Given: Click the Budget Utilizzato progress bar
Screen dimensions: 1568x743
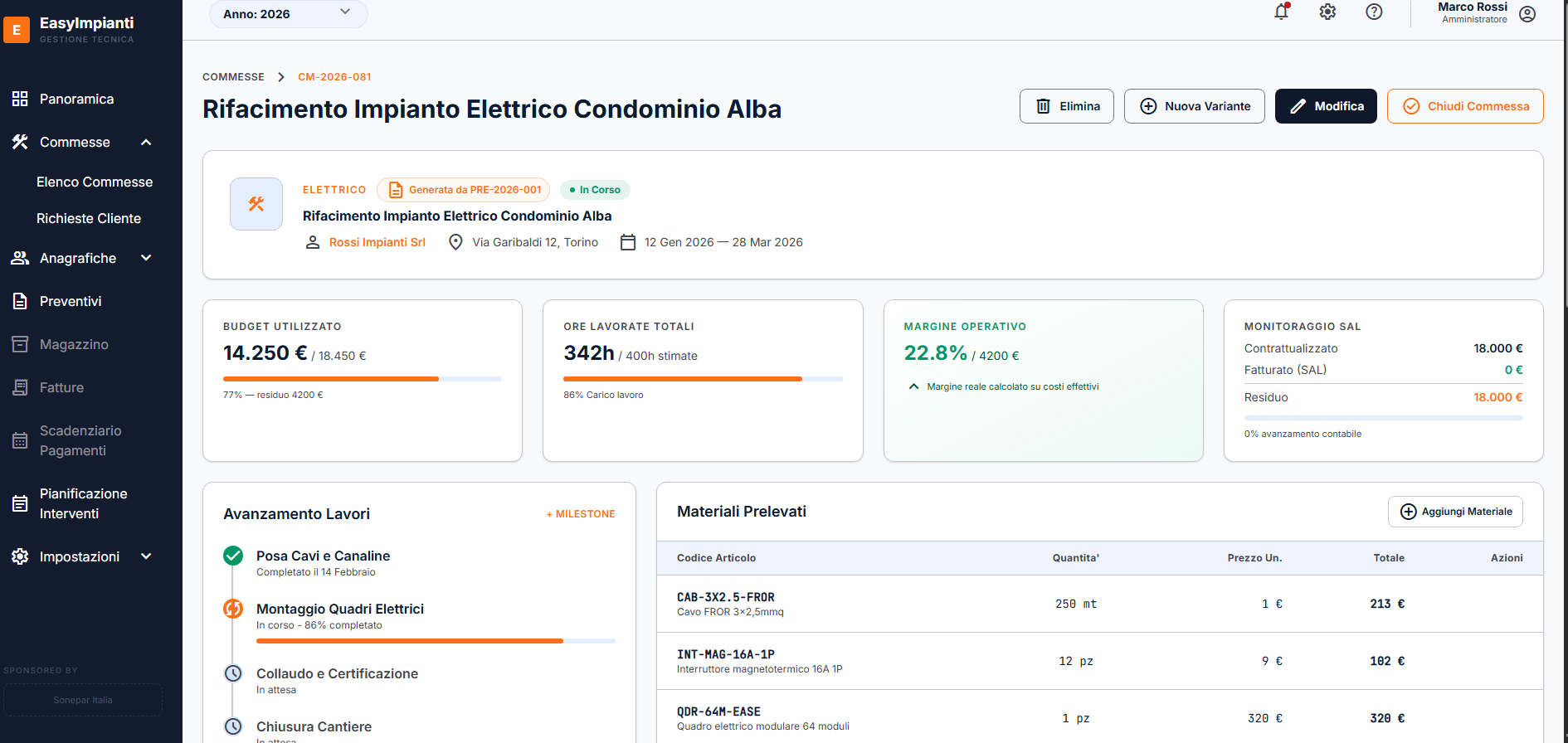Looking at the screenshot, I should [363, 379].
